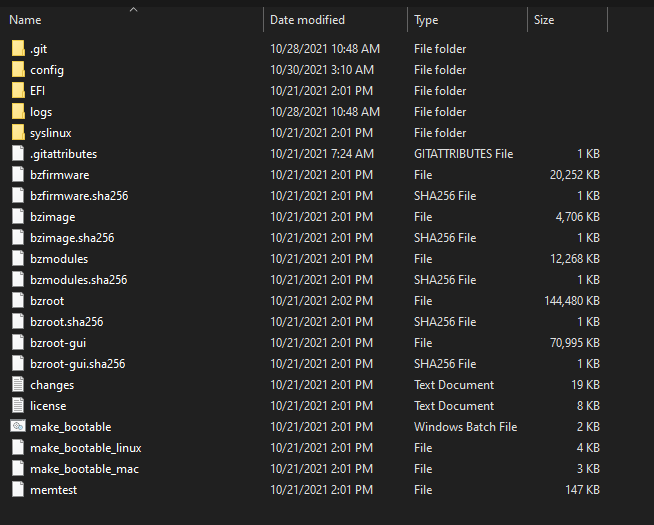Viewport: 654px width, 525px height.
Task: Click the .gitattributes file icon
Action: [x=18, y=153]
